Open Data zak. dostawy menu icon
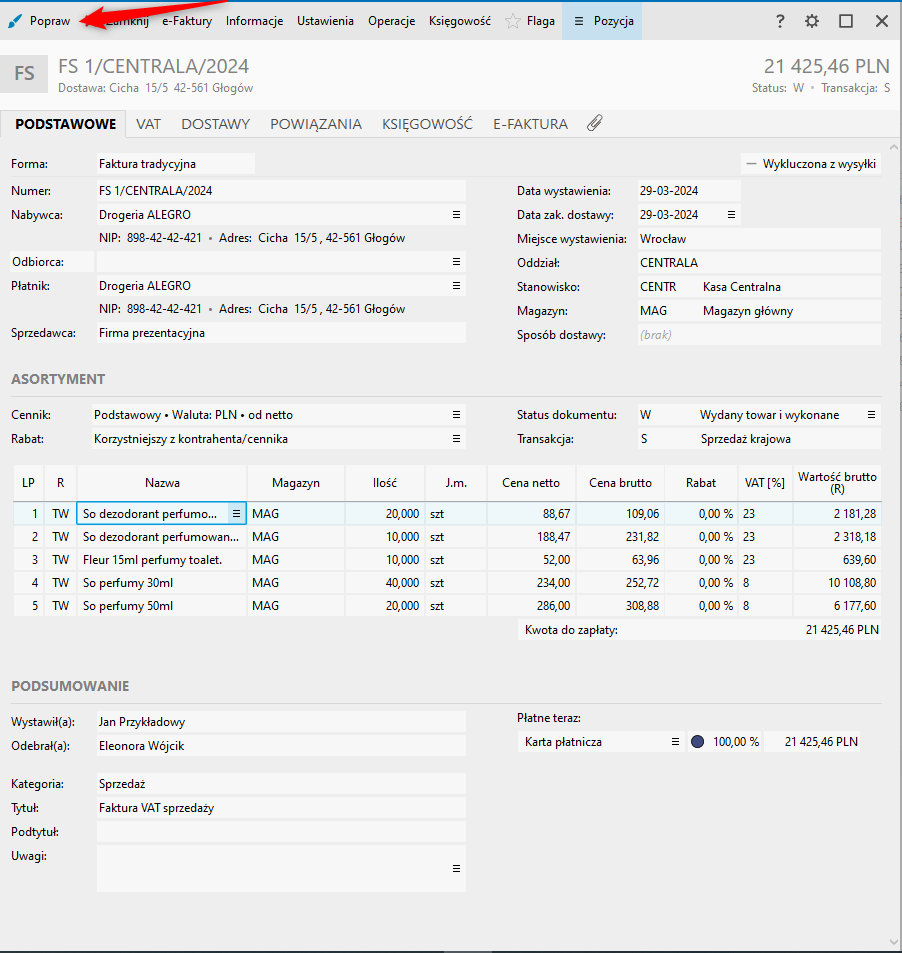 point(731,215)
